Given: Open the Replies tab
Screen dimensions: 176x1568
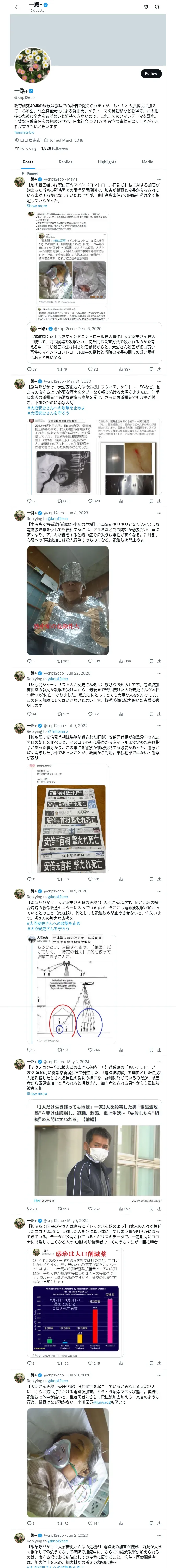Looking at the screenshot, I should click(x=65, y=162).
